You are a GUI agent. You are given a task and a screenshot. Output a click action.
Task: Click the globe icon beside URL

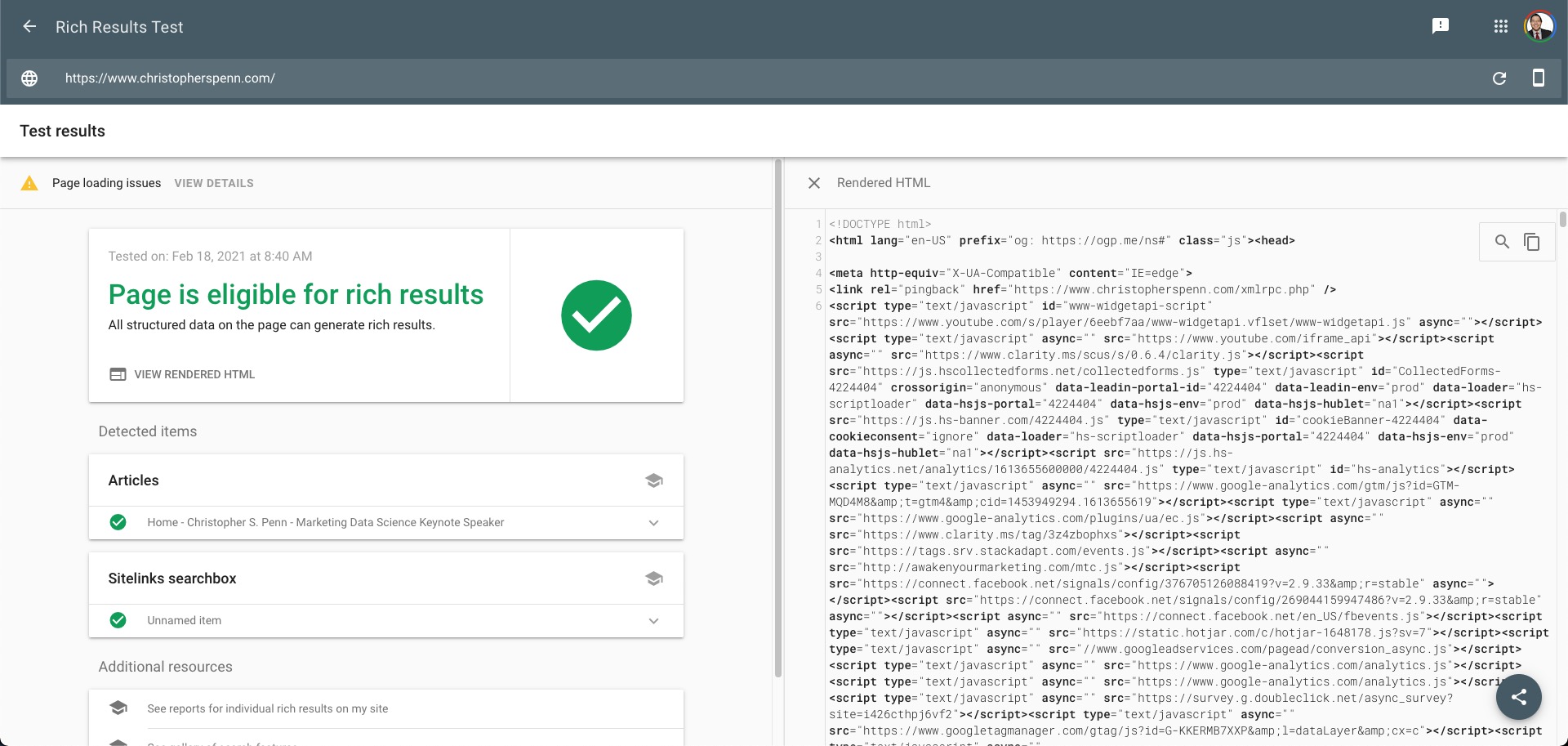pos(29,78)
